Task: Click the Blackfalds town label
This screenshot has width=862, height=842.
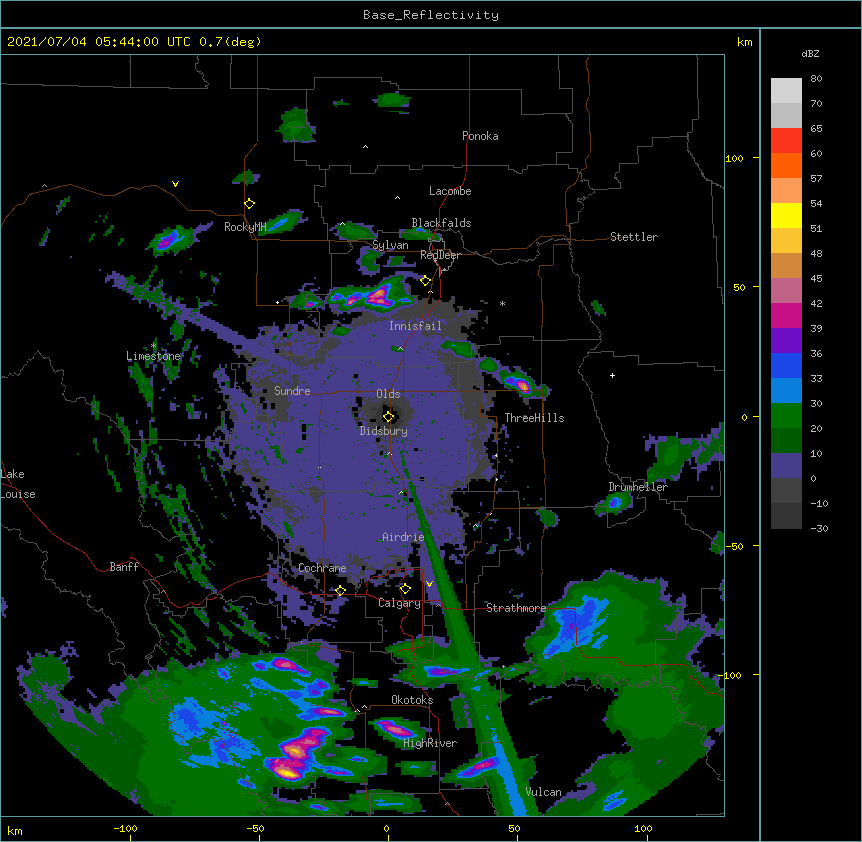Action: [441, 223]
